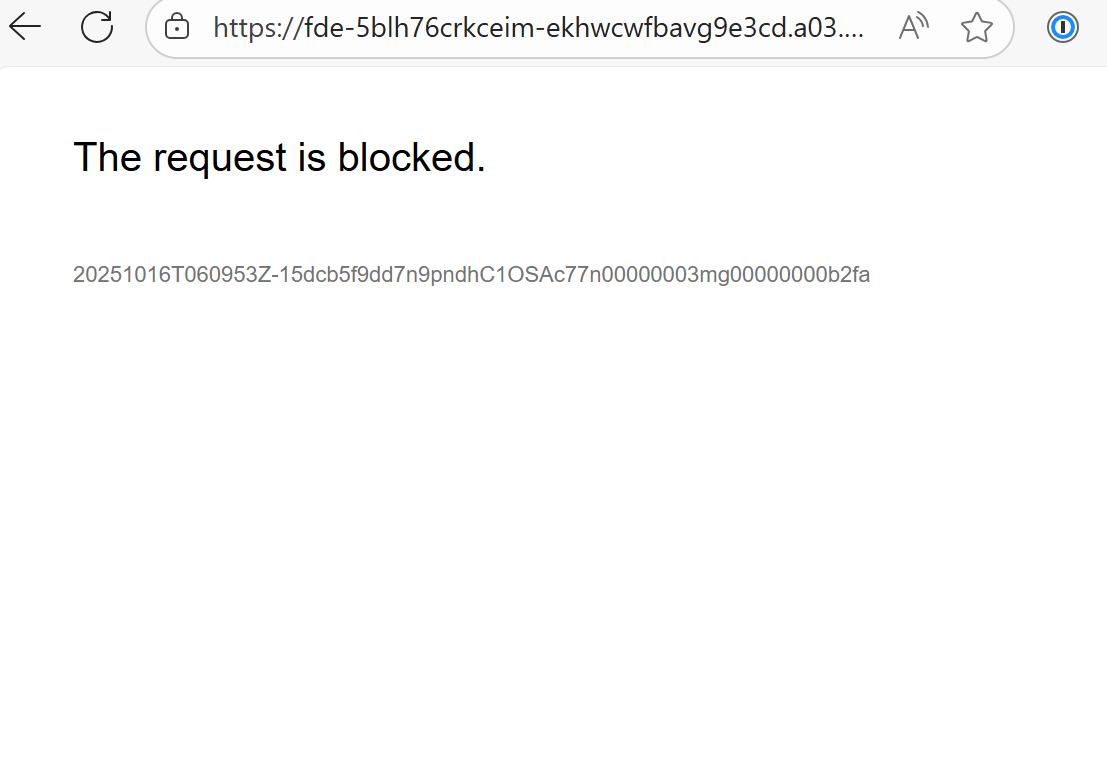Reload the blocked page with refresh icon
This screenshot has width=1107, height=777.
pyautogui.click(x=96, y=27)
